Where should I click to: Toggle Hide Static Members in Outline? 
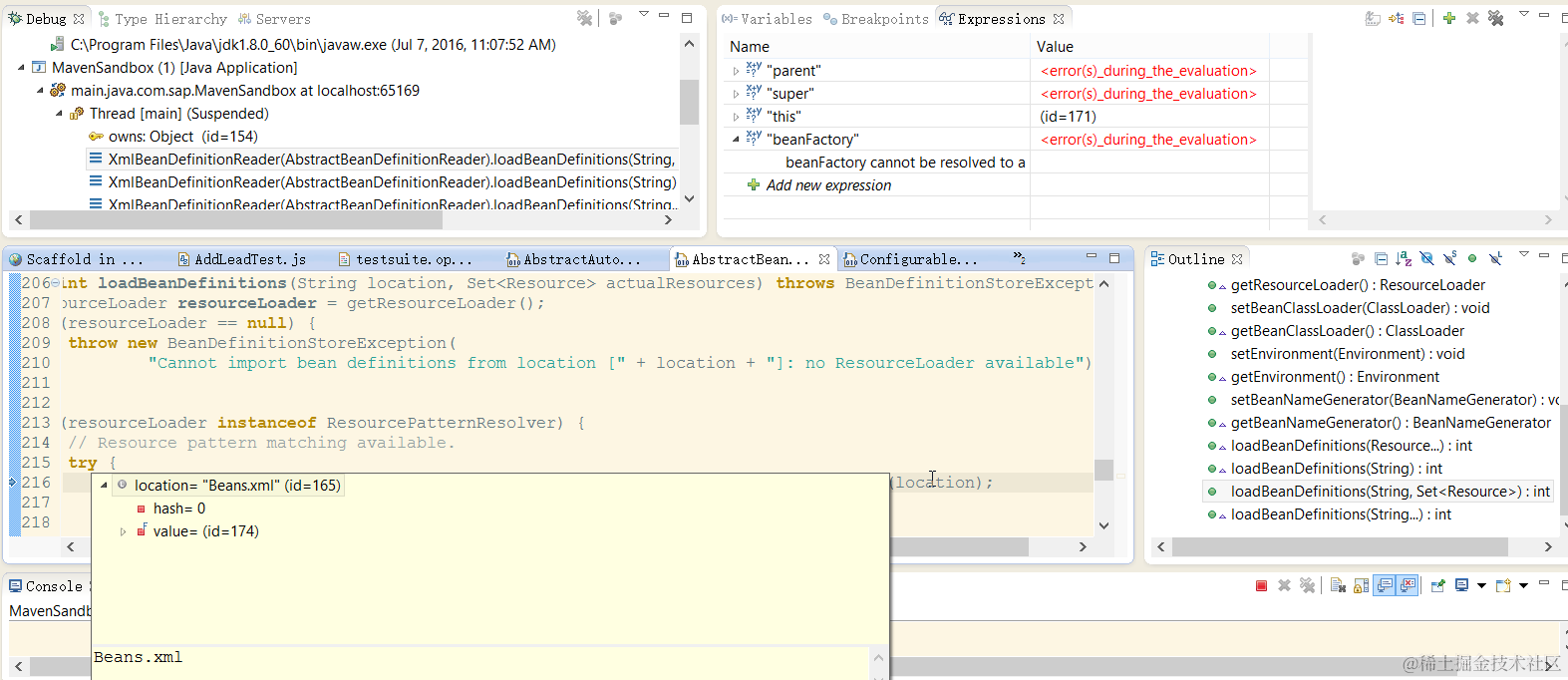(1449, 259)
